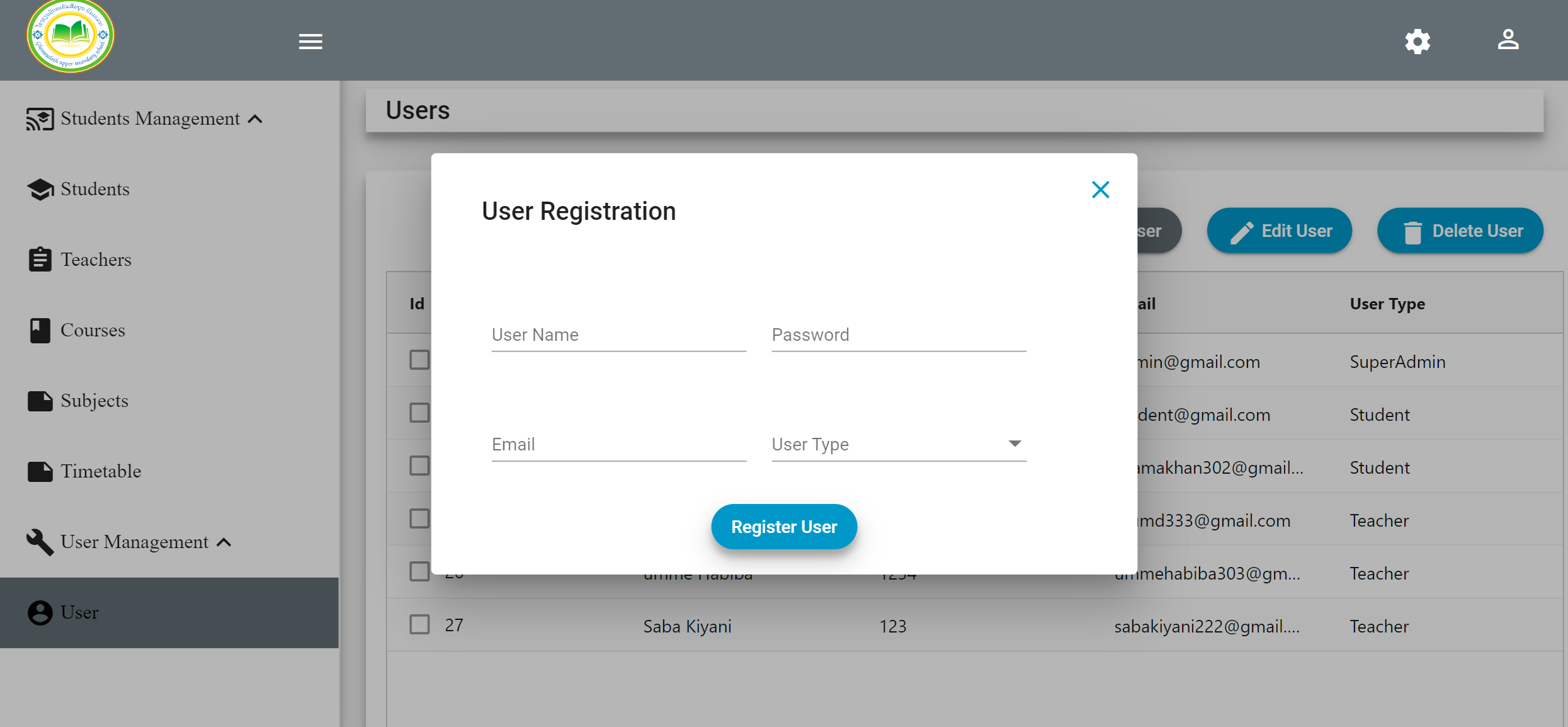Select the checkbox in the ummehabiba303 row
Screen dimensions: 1568x727
(x=419, y=571)
